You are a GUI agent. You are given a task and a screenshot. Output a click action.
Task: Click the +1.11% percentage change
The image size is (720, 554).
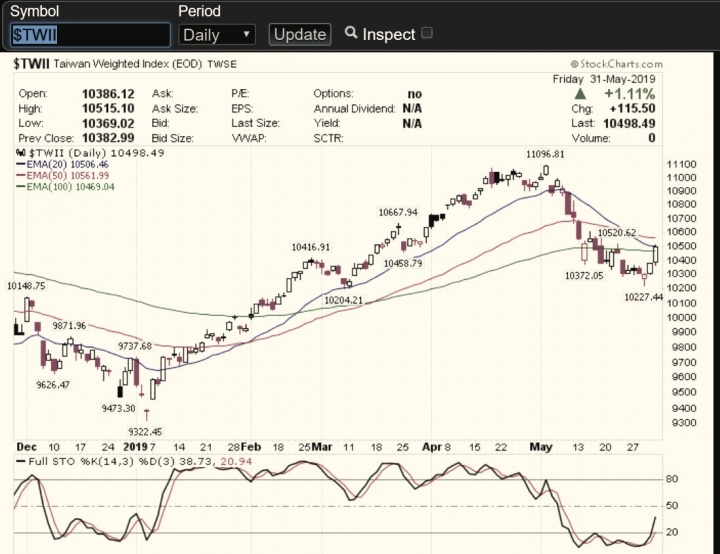tap(630, 94)
